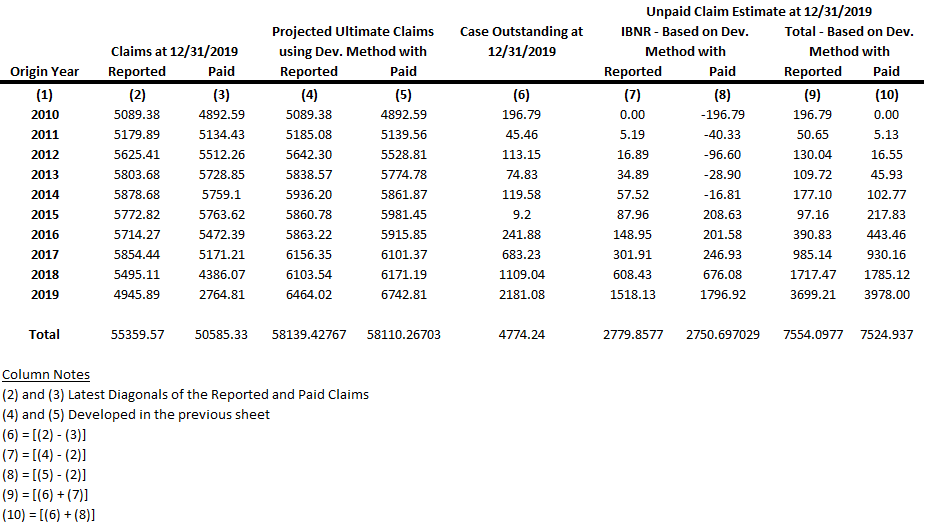Click the "Total" row label
This screenshot has width=926, height=525.
click(x=45, y=334)
